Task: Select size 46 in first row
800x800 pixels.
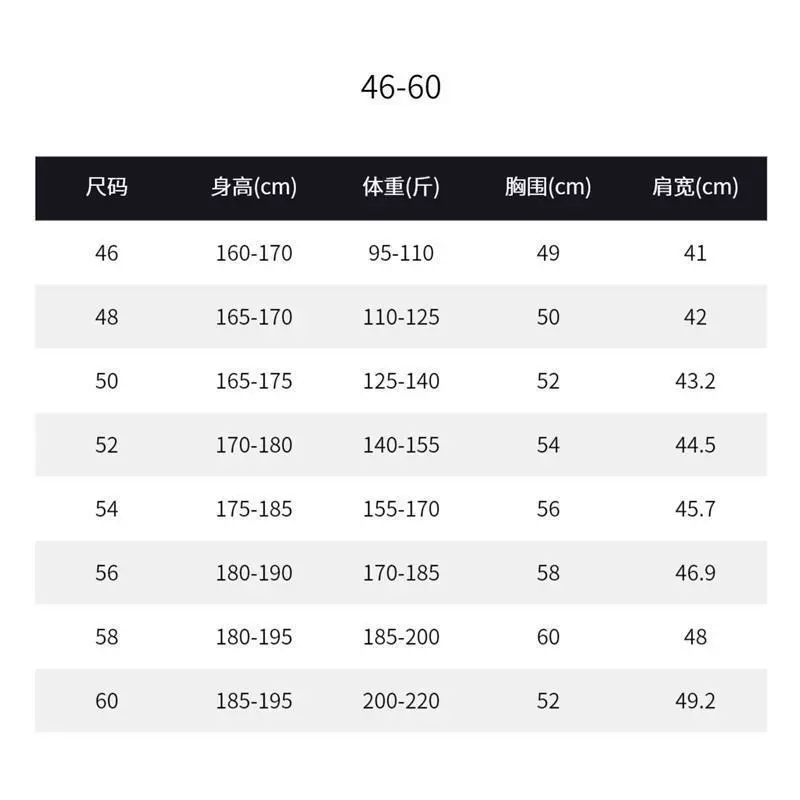Action: point(107,253)
